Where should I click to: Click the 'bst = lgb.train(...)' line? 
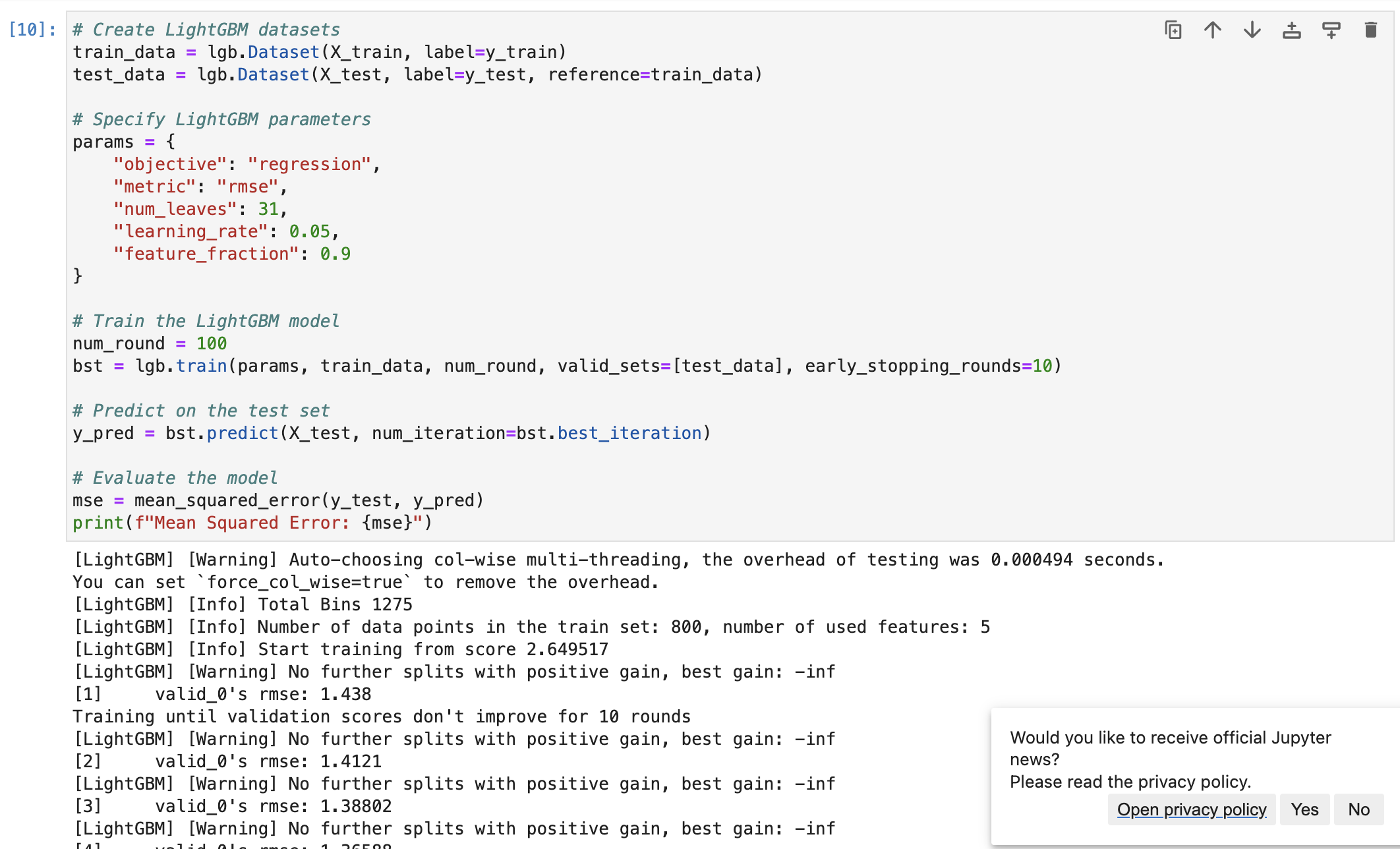[x=567, y=366]
